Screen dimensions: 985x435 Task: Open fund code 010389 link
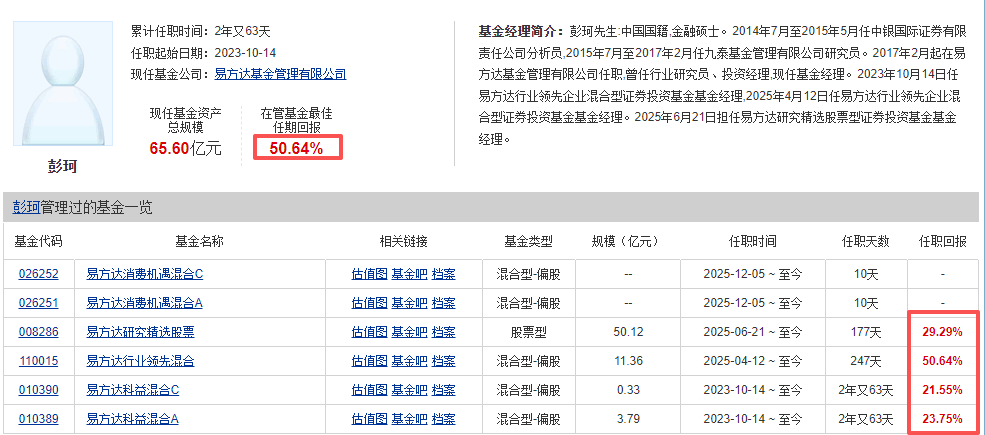38,419
